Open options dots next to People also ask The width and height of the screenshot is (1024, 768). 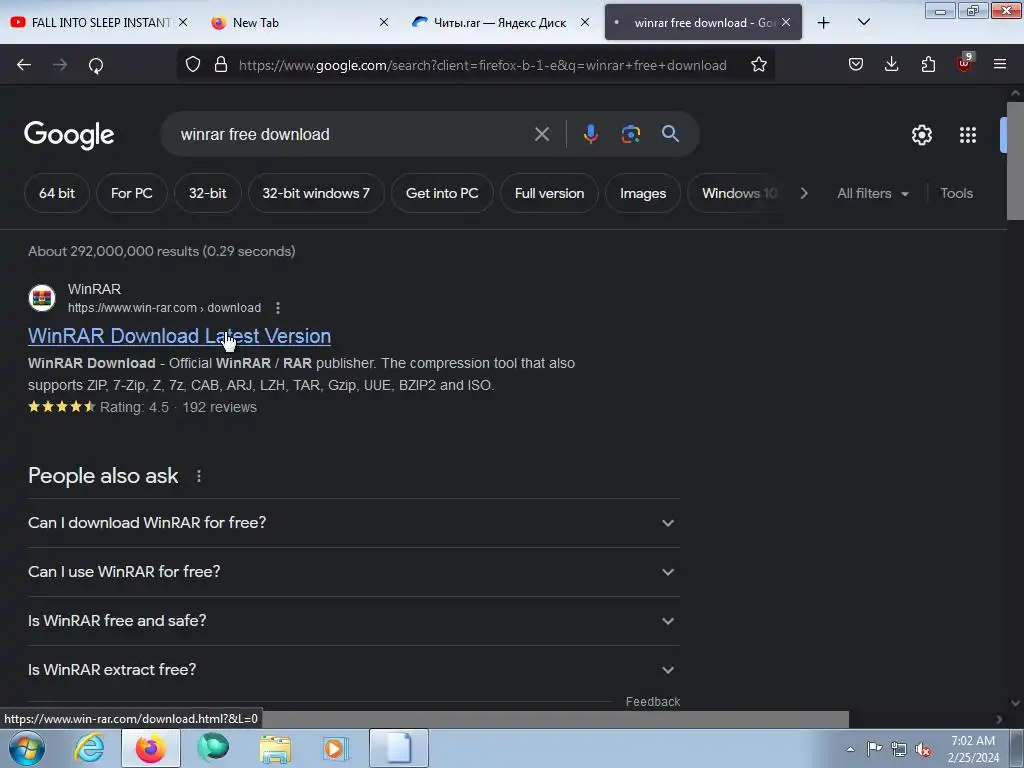coord(199,476)
